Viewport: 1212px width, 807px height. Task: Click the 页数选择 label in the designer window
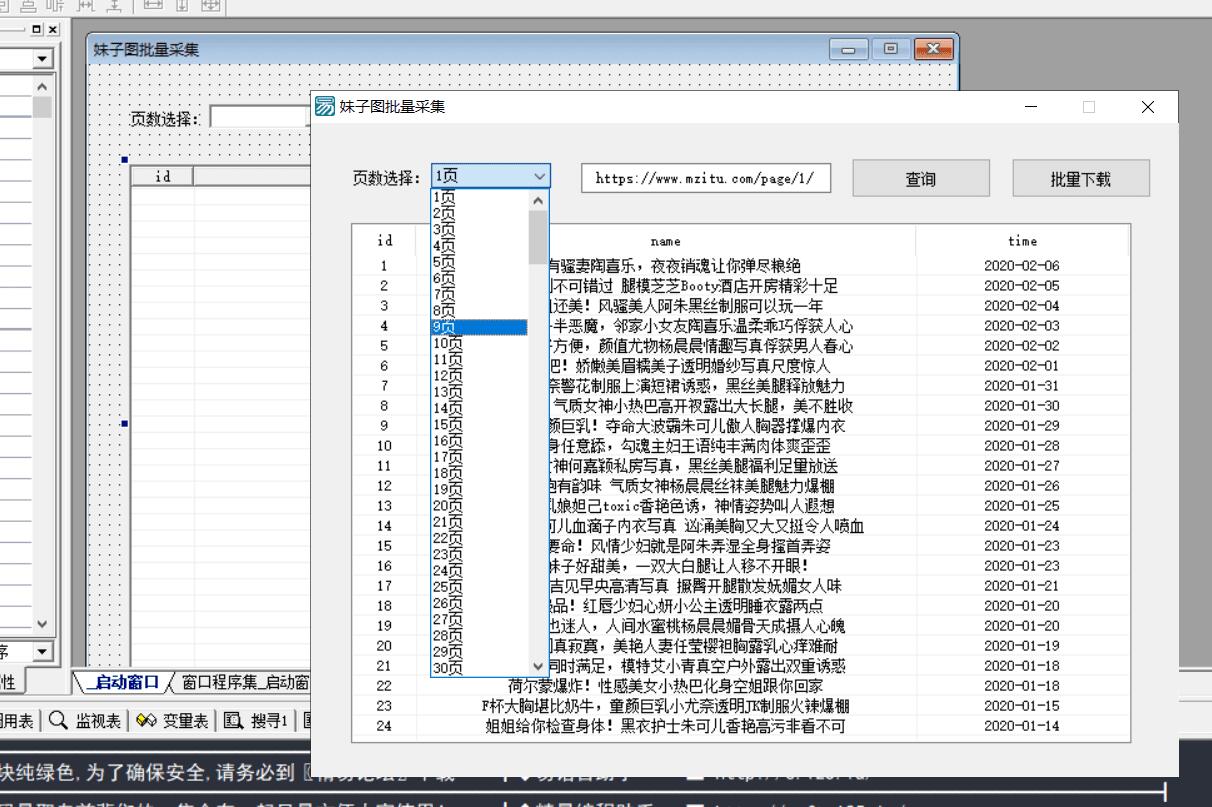click(165, 119)
